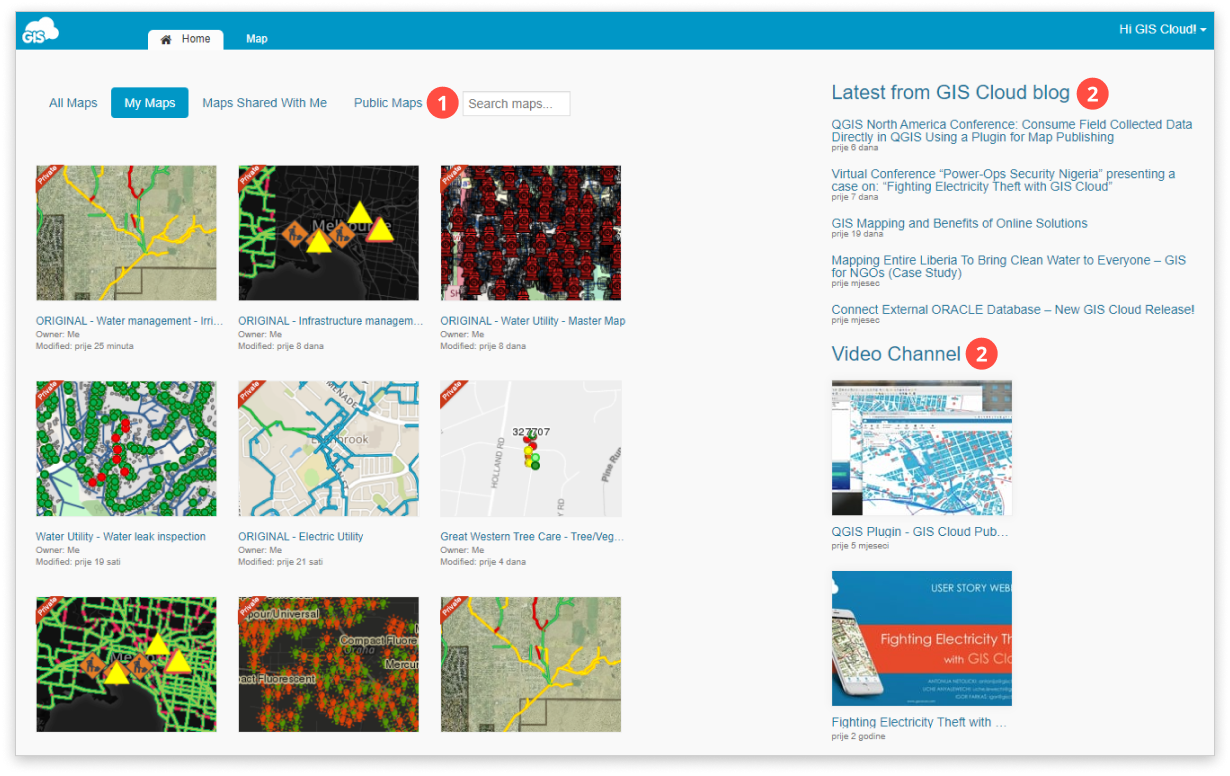Open the ORIGINAL - Water management - Irrigation map thumbnail
The image size is (1230, 776).
[x=126, y=232]
